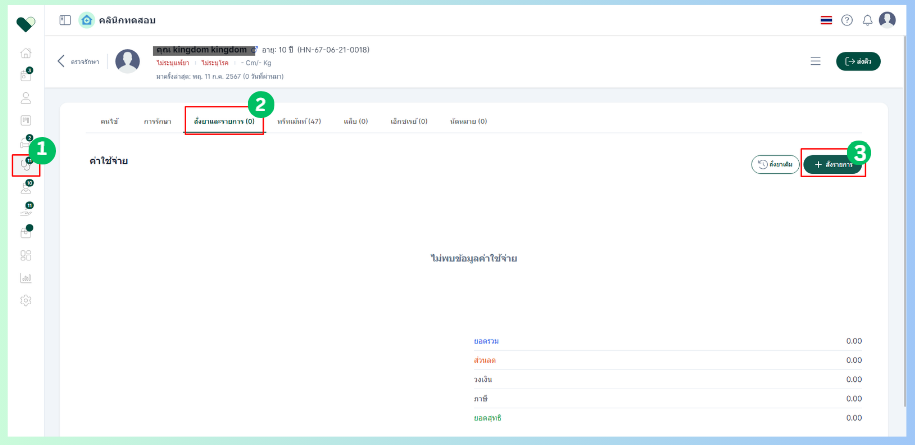Select the สั่งยาและรายการ (0) tab
Image resolution: width=915 pixels, height=445 pixels.
pyautogui.click(x=224, y=121)
